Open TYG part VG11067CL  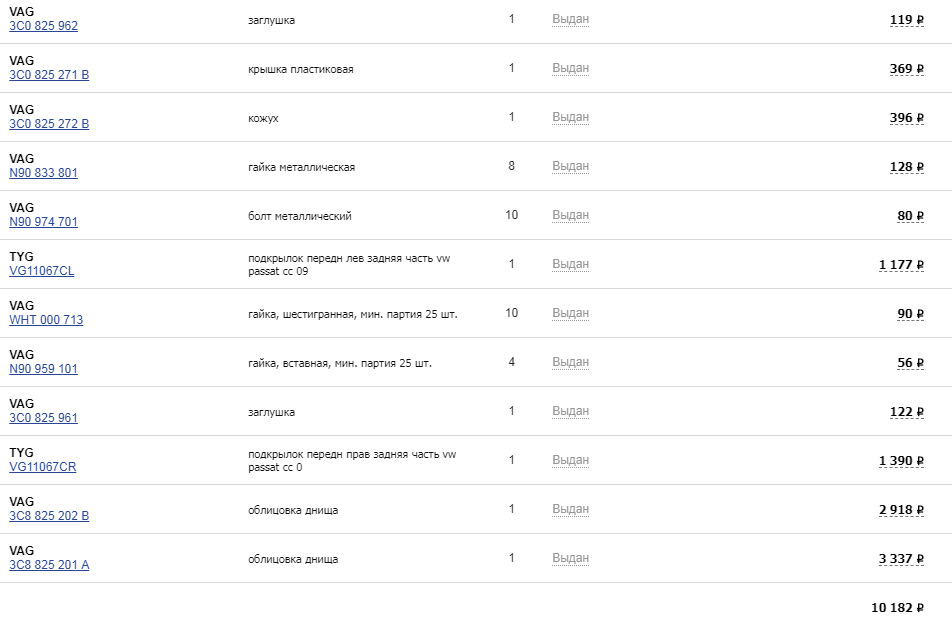pyautogui.click(x=41, y=271)
